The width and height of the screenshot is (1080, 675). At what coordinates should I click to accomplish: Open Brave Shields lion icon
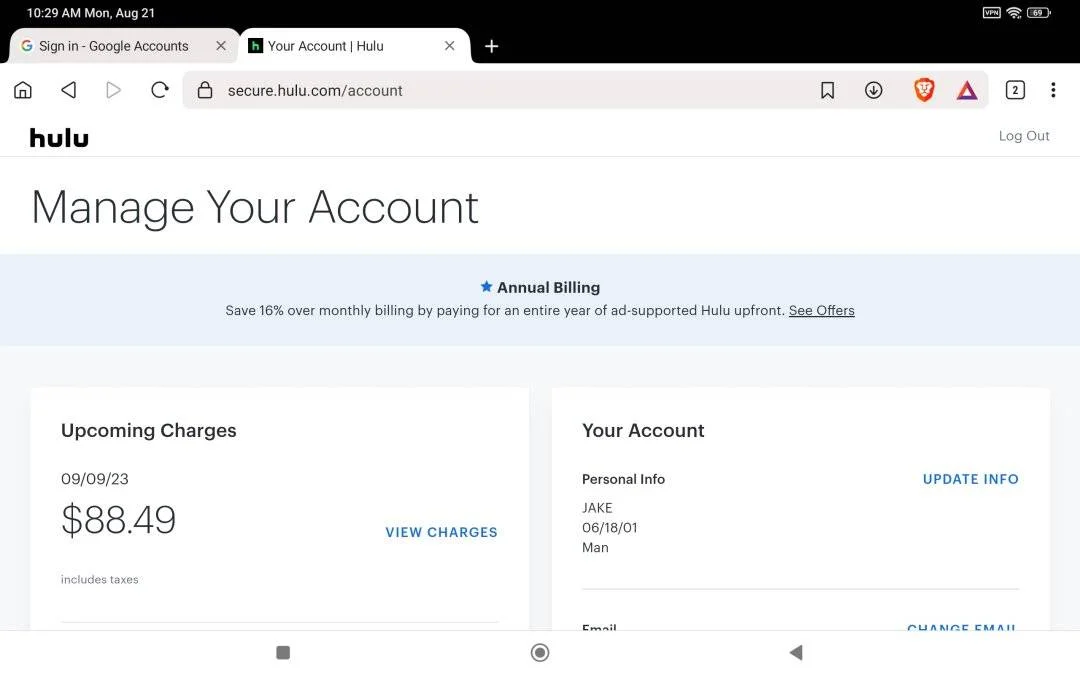924,90
